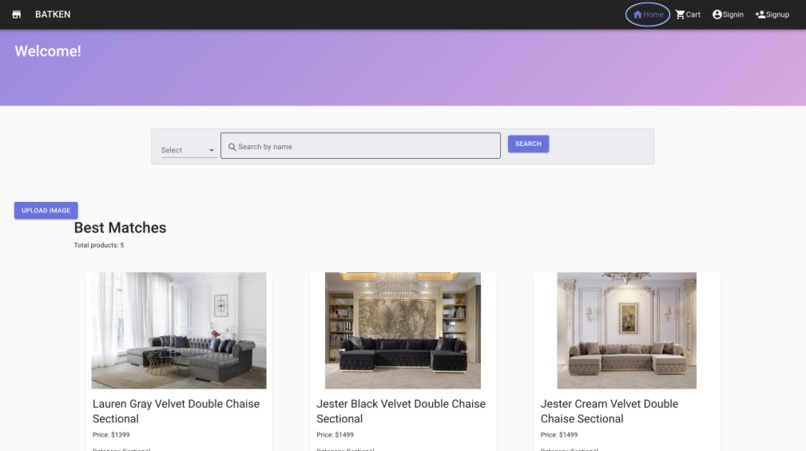806x451 pixels.
Task: Open the BATKEN brand link
Action: coord(53,14)
